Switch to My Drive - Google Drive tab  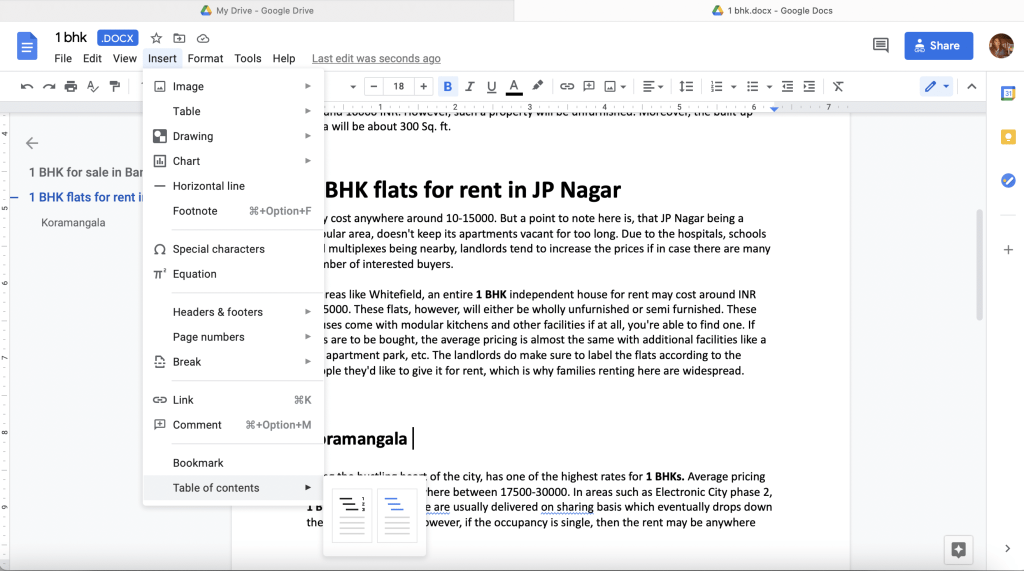pyautogui.click(x=257, y=10)
